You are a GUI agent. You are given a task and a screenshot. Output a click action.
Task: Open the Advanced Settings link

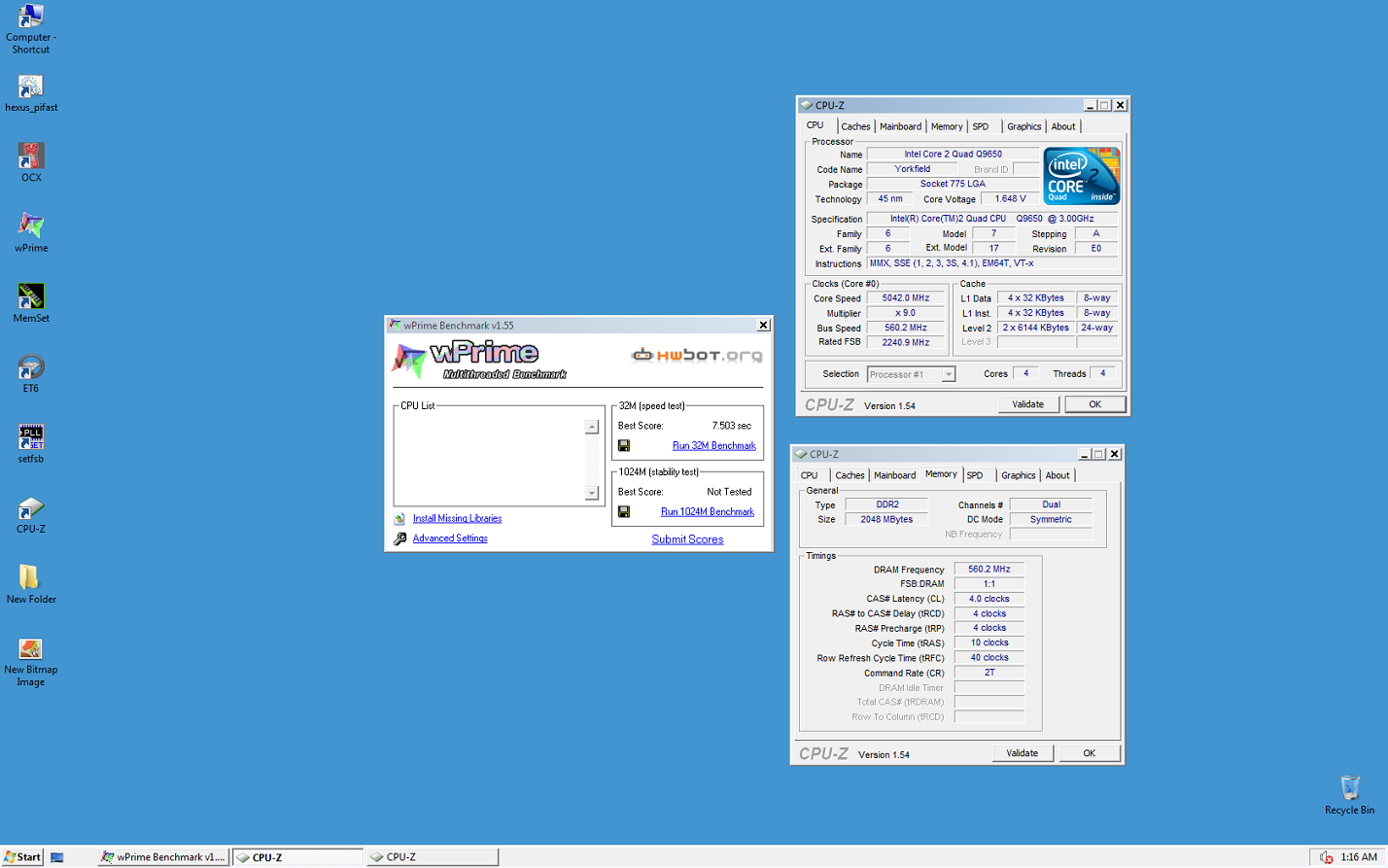tap(450, 538)
